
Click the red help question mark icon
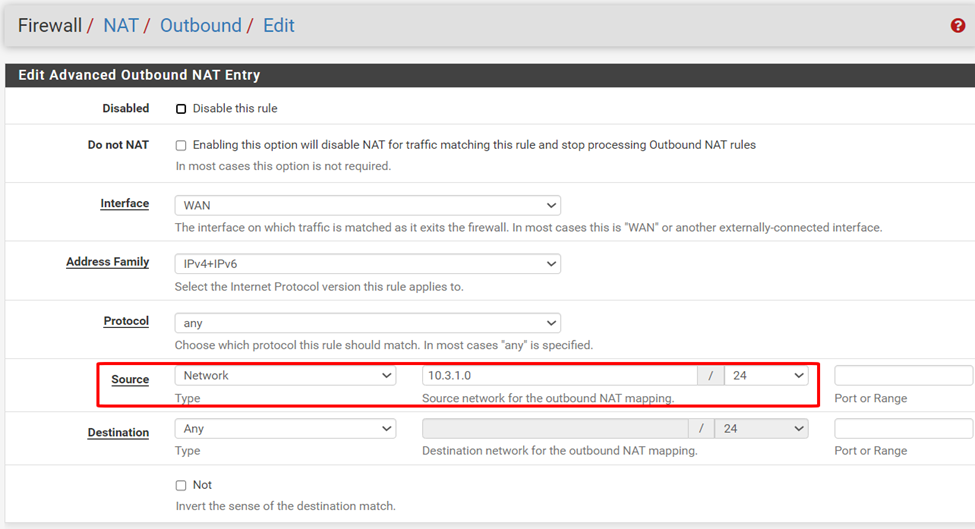pos(957,26)
